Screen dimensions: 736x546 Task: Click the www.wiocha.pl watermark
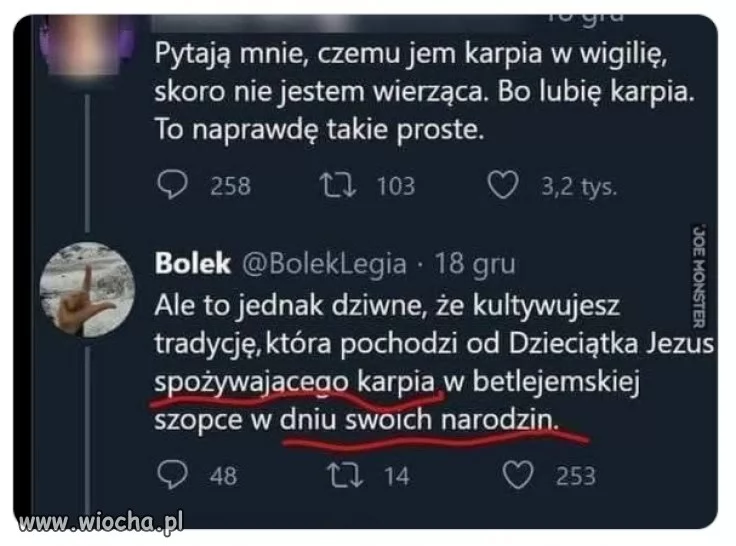pyautogui.click(x=95, y=523)
